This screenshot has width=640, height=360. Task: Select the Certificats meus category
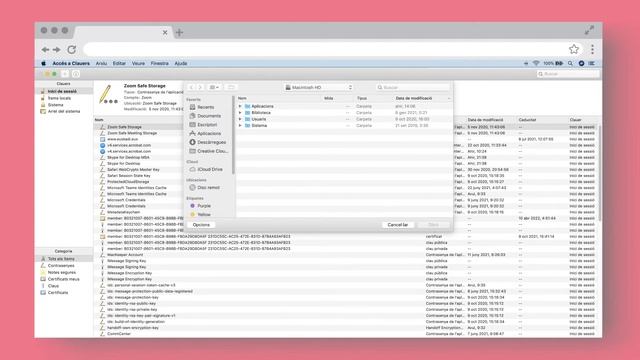coord(64,279)
